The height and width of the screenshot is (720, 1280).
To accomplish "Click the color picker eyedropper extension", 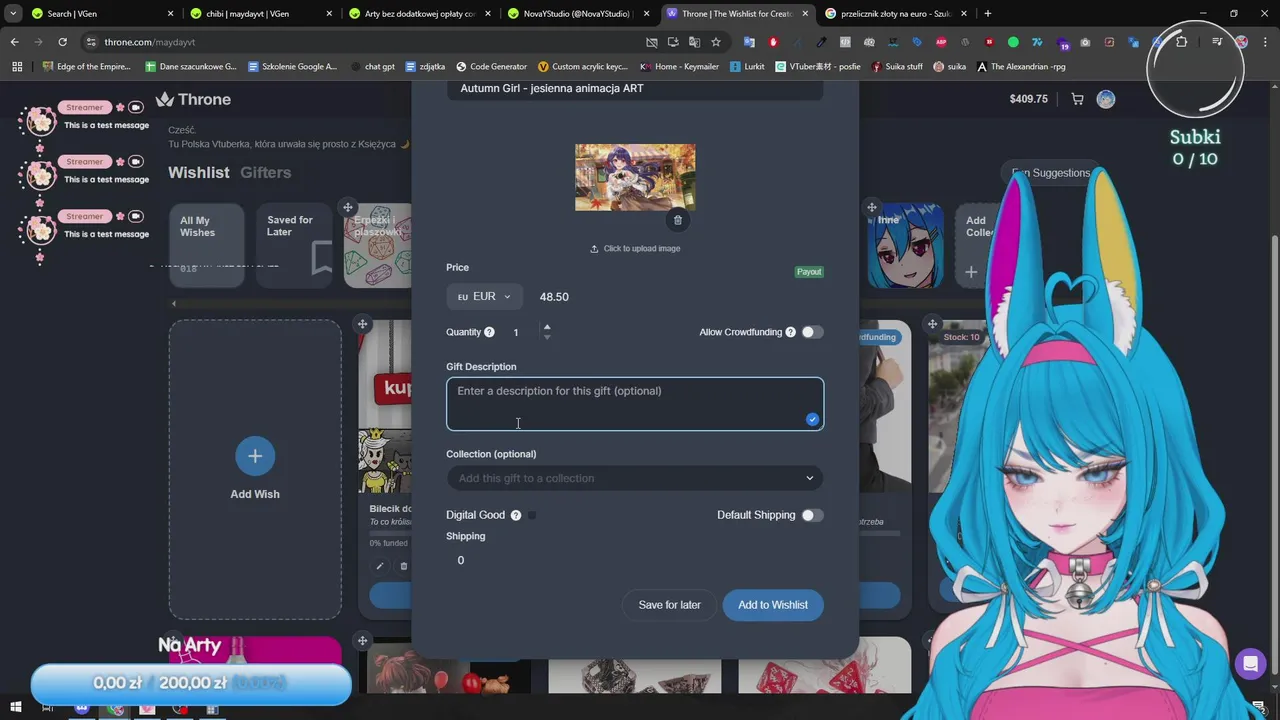I will 821,42.
